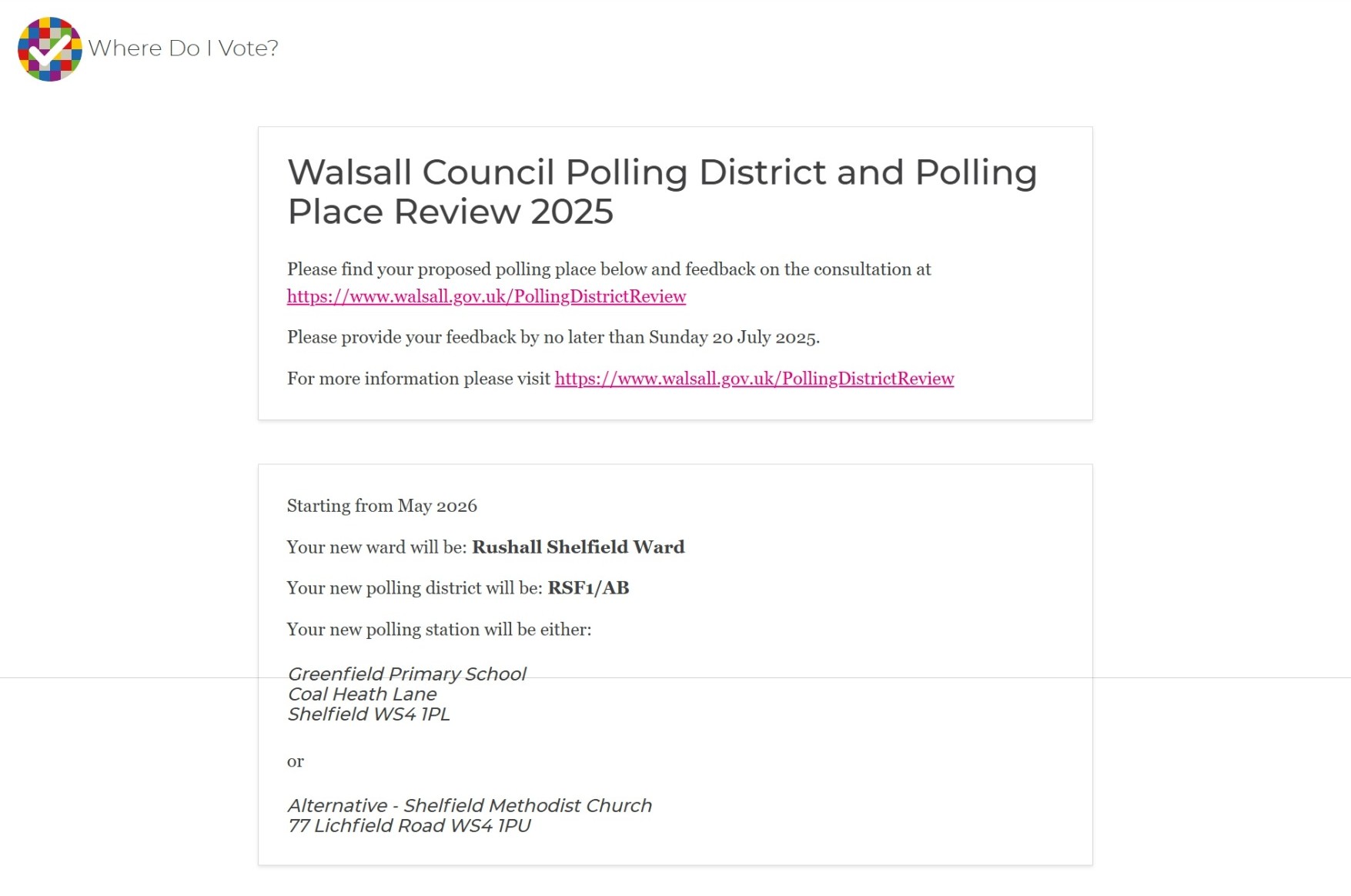The image size is (1351, 896).
Task: Click the Alternative Shelfield Methodist Church line
Action: coord(470,806)
